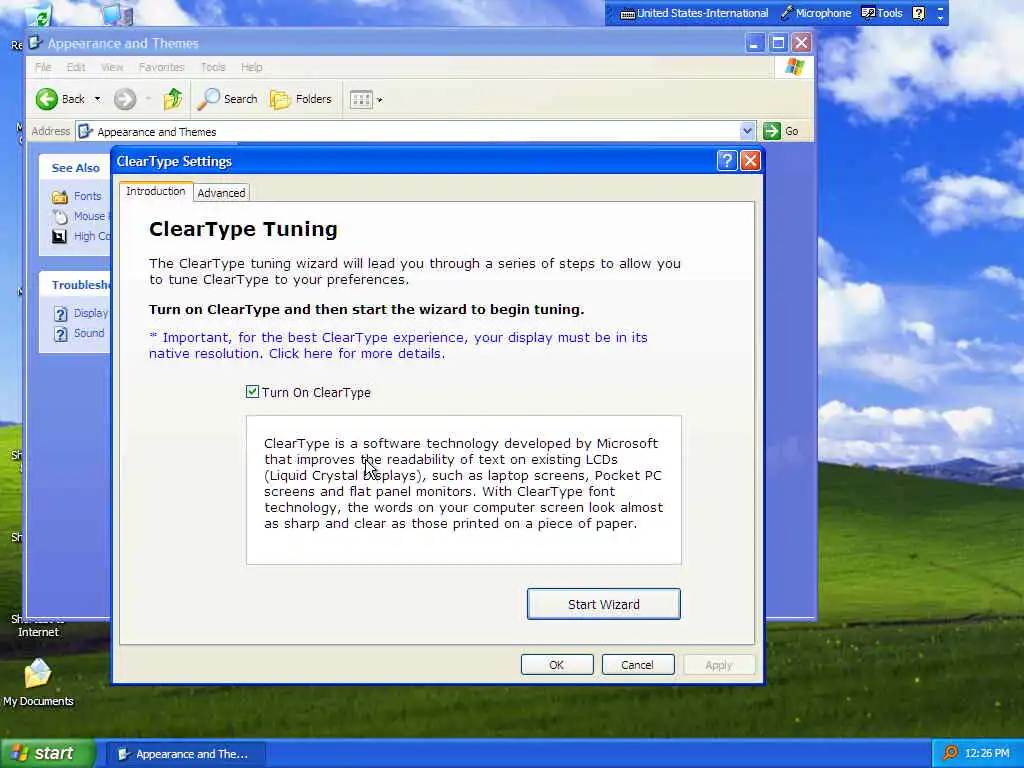
Task: Click the Start Wizard button
Action: pos(603,604)
